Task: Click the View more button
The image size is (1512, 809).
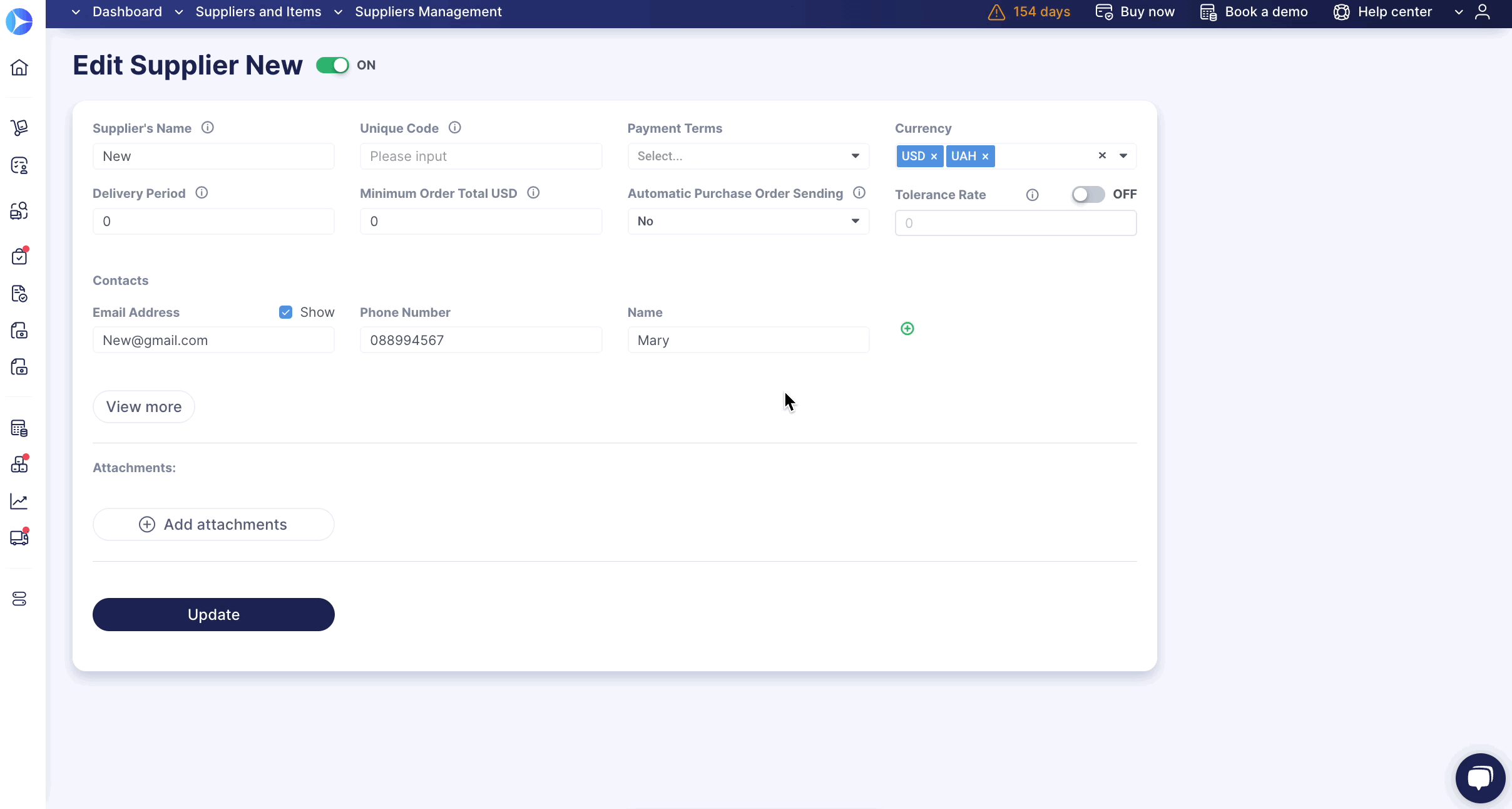Action: tap(143, 407)
